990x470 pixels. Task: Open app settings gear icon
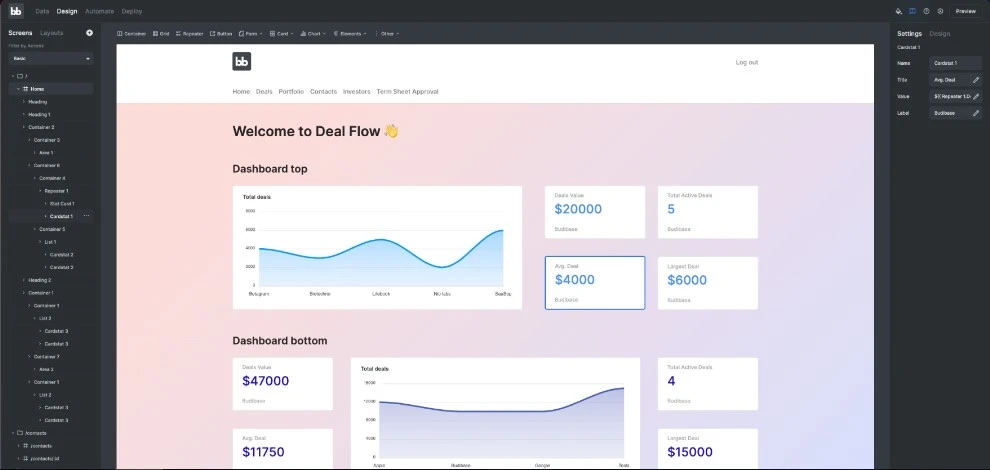(x=940, y=11)
